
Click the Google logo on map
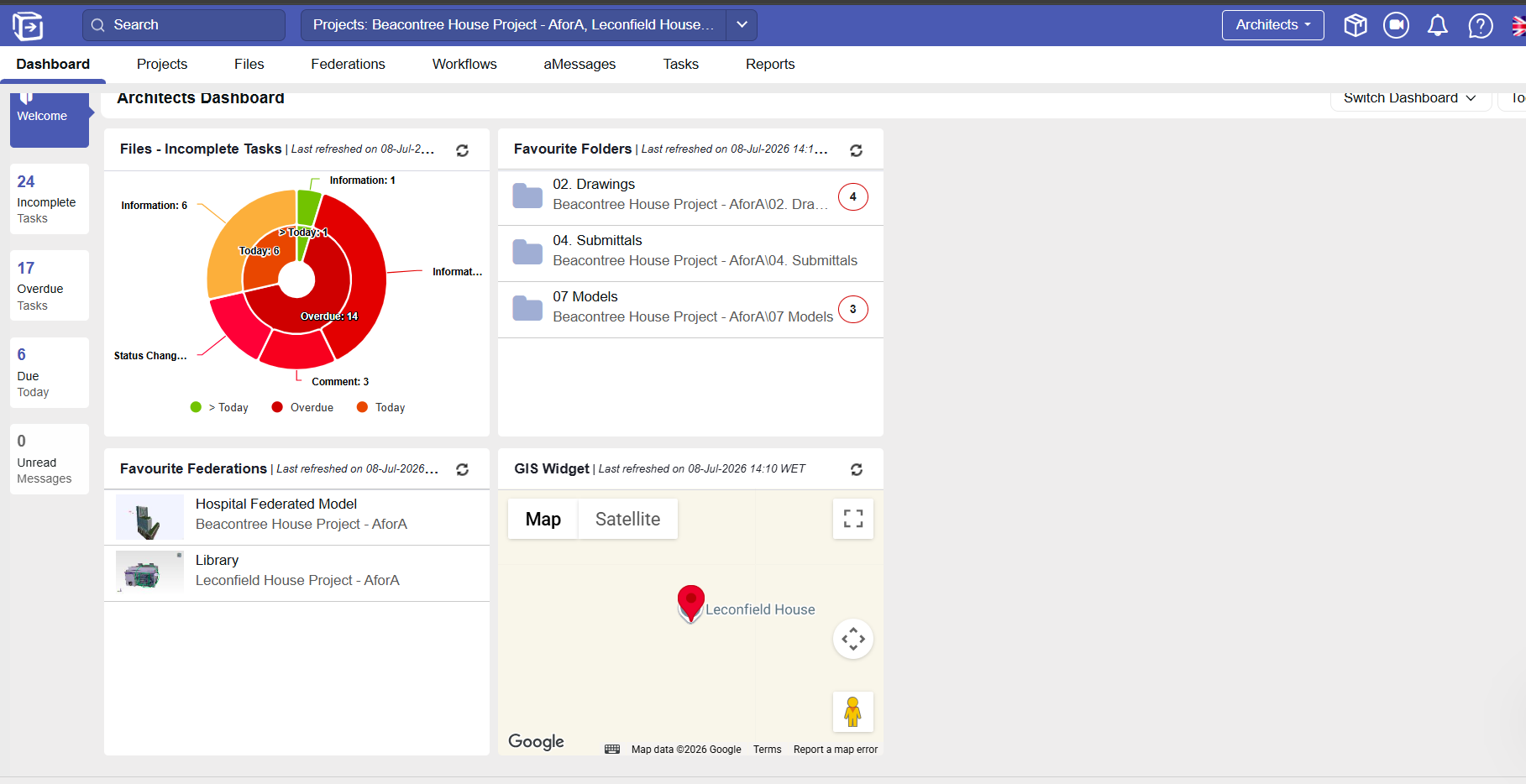click(x=536, y=741)
